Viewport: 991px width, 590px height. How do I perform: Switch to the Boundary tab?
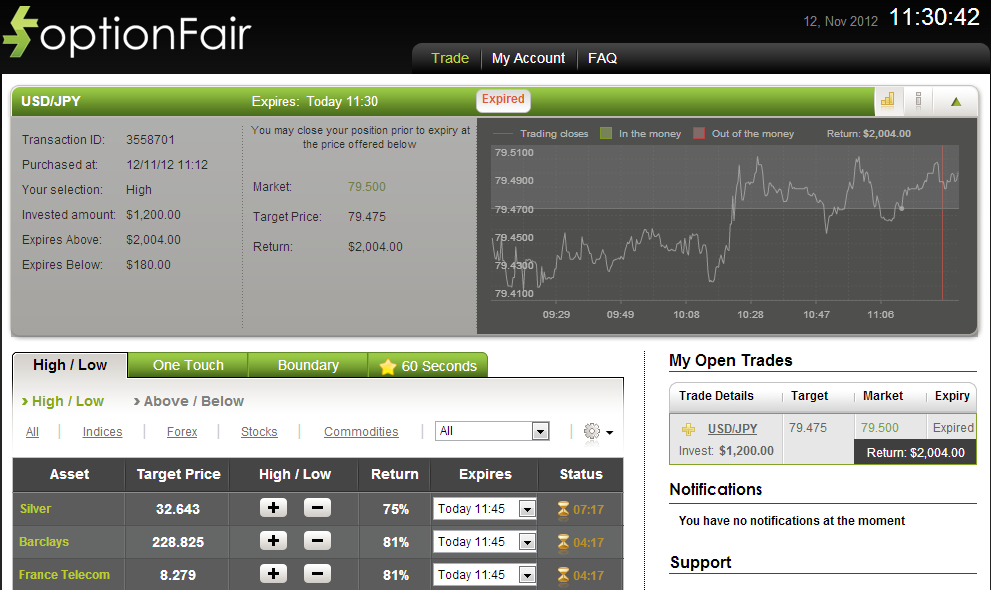pyautogui.click(x=308, y=365)
